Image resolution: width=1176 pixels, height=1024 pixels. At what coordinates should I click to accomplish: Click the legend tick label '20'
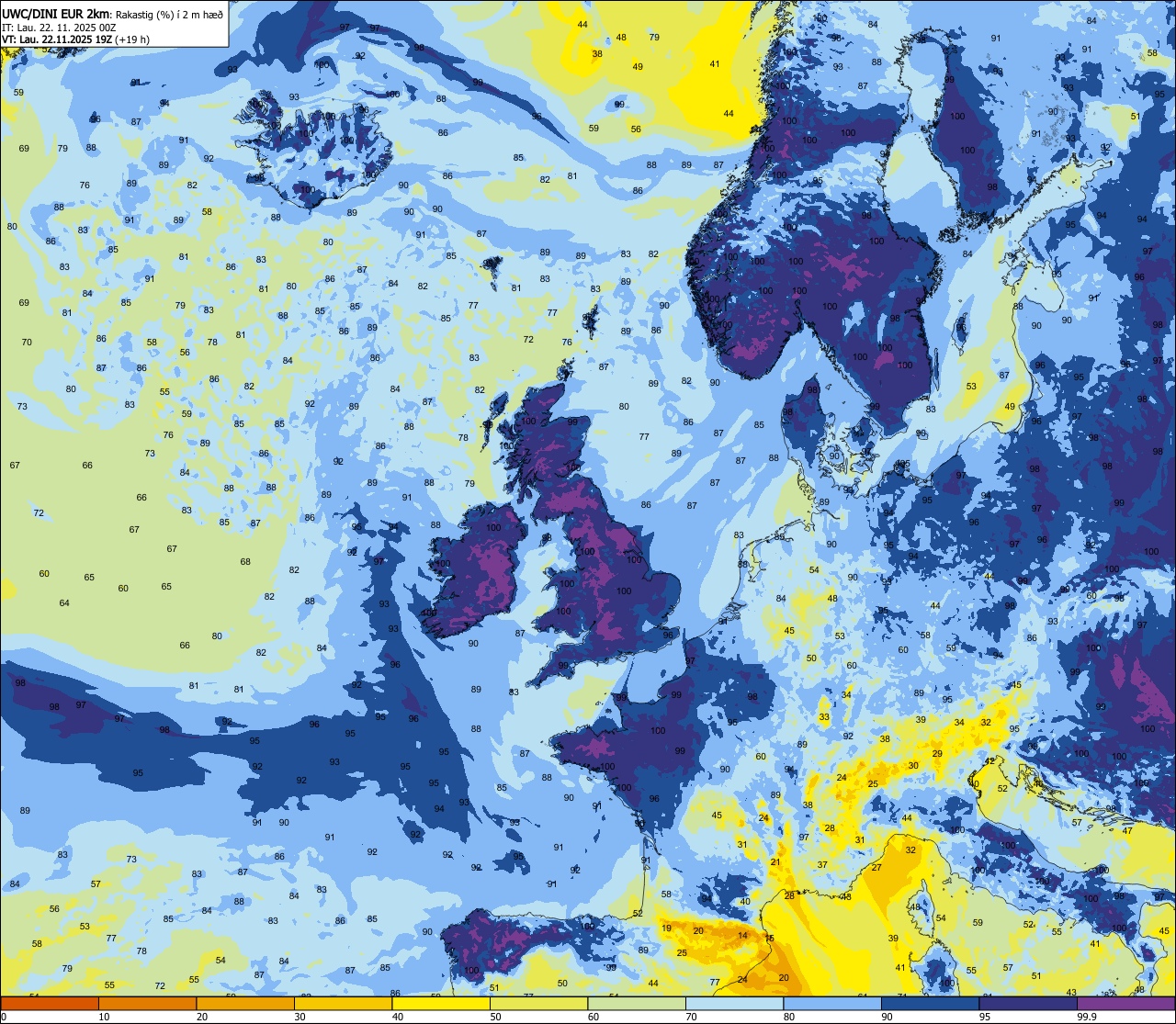click(x=202, y=1017)
